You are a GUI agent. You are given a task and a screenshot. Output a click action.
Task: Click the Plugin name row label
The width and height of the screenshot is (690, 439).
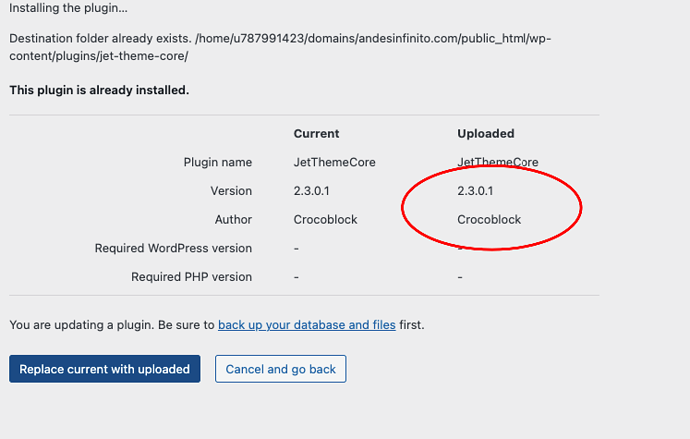(218, 162)
